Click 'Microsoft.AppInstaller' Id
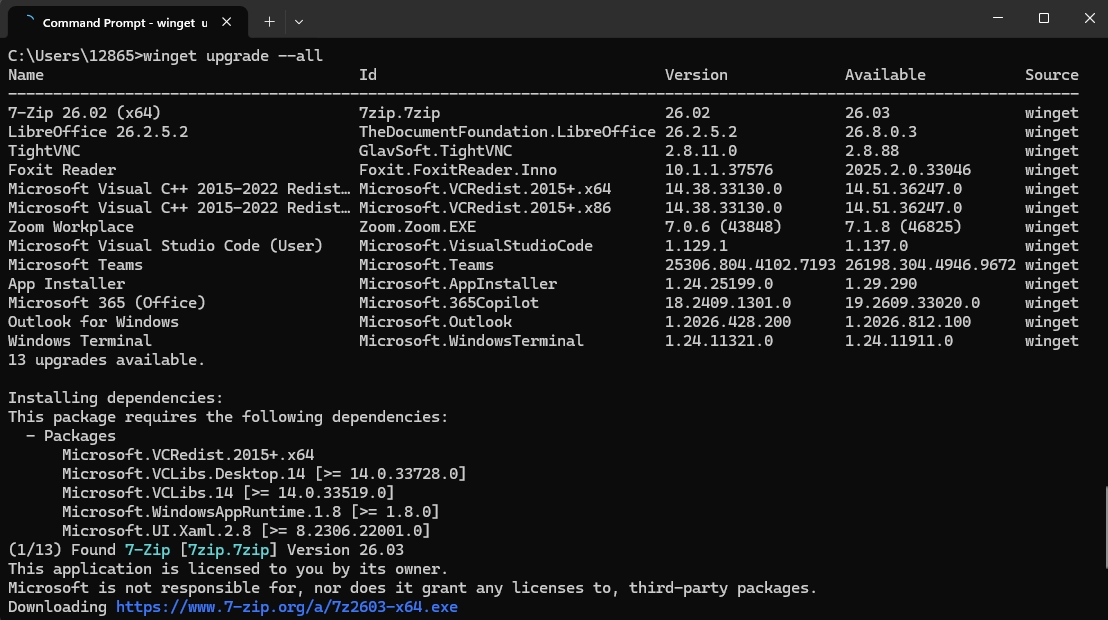The height and width of the screenshot is (620, 1108). [458, 284]
